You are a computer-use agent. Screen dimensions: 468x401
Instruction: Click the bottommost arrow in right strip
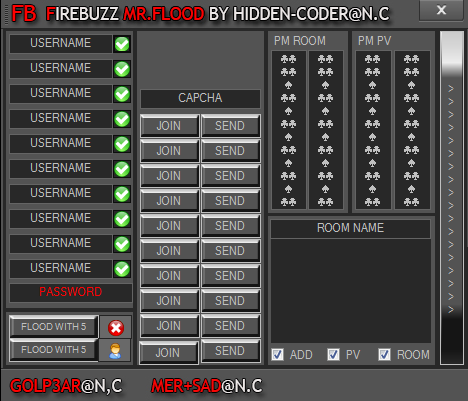[451, 309]
